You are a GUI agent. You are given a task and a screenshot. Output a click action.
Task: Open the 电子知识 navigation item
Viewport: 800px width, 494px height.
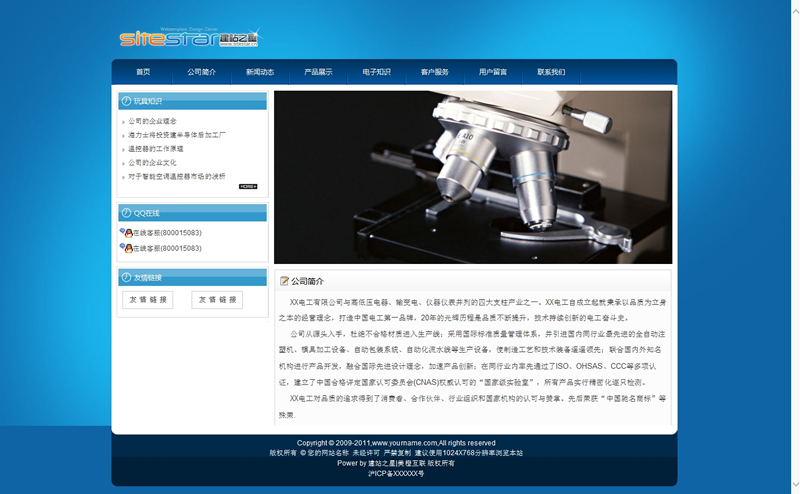[376, 72]
